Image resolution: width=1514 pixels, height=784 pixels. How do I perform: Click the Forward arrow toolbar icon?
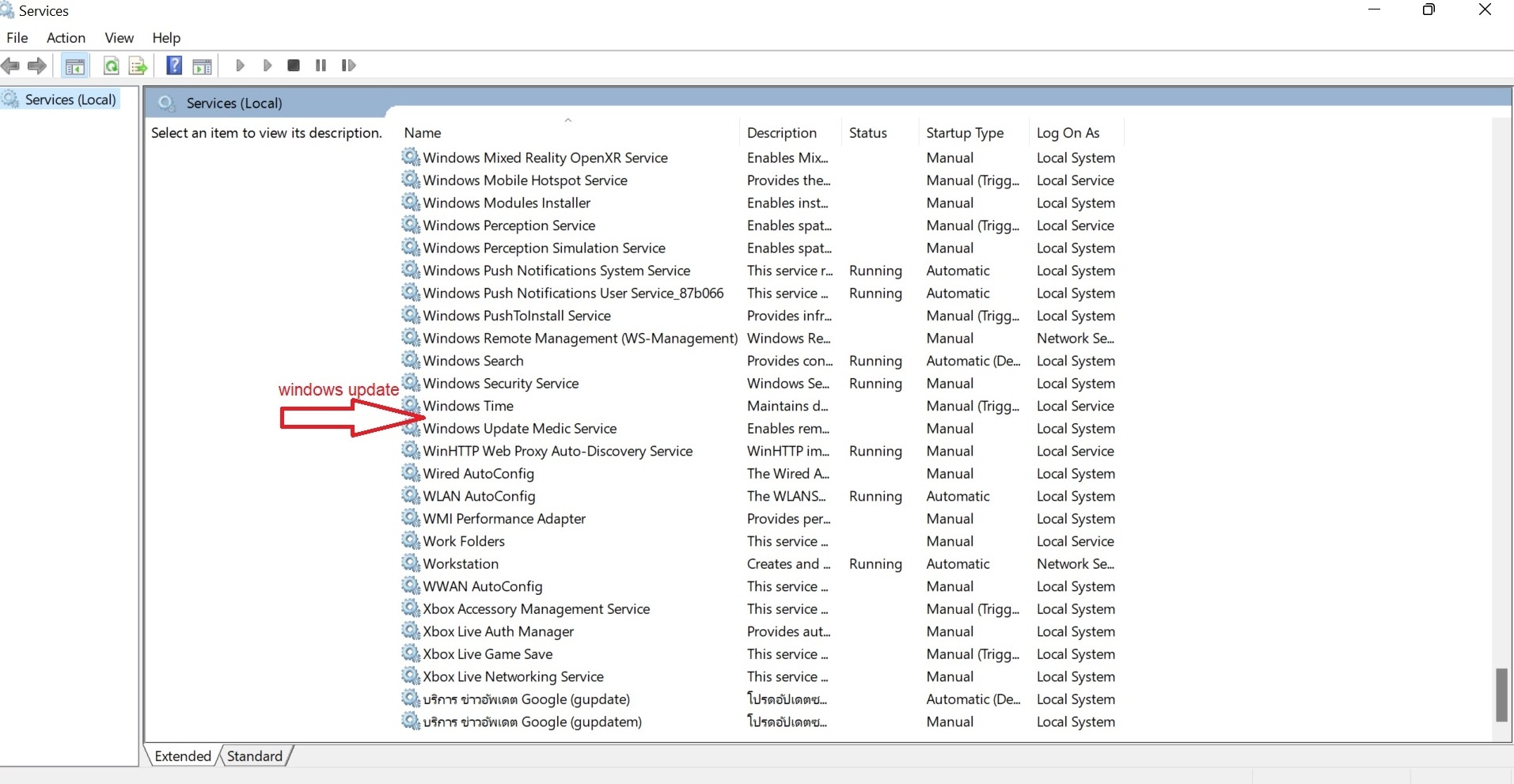37,66
